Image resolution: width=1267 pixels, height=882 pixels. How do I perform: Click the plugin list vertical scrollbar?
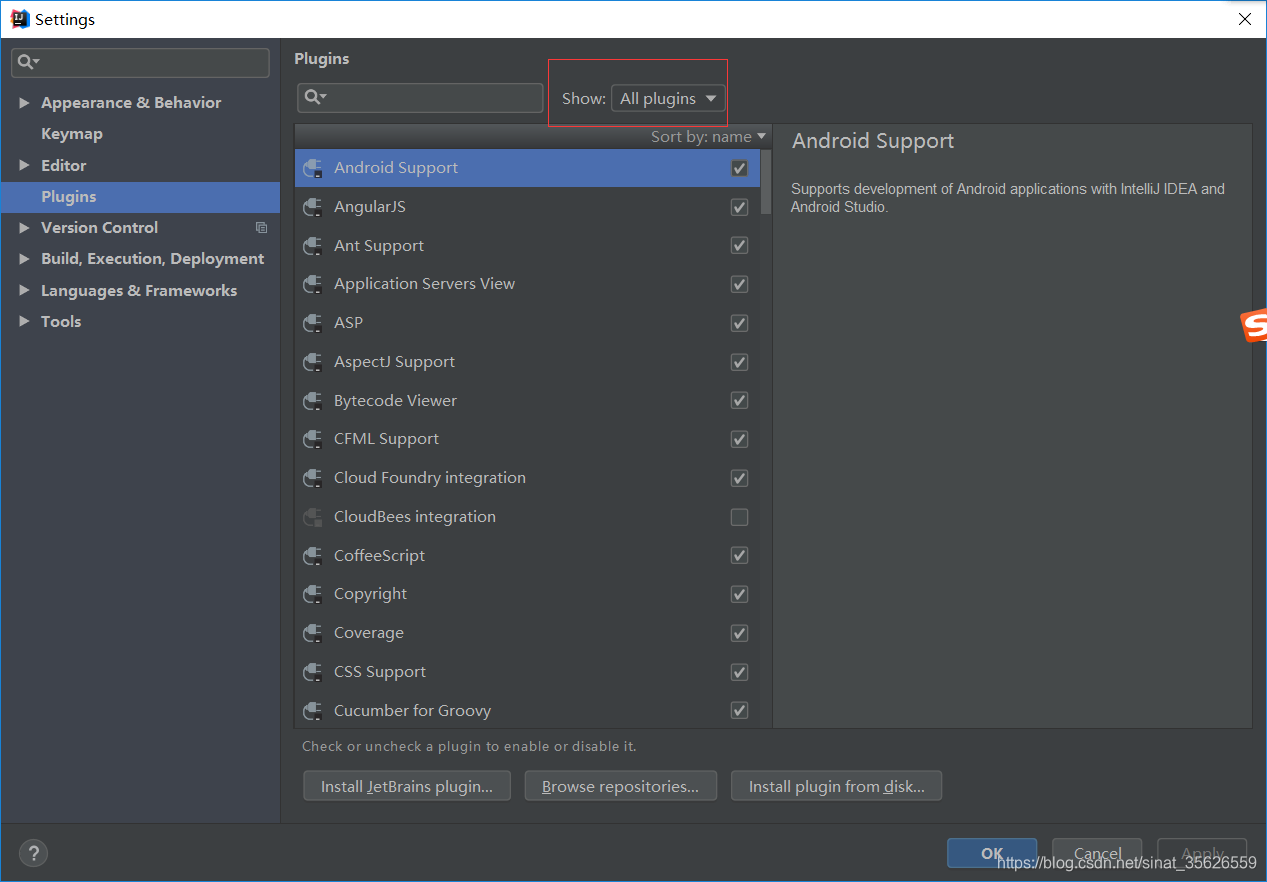pos(766,182)
